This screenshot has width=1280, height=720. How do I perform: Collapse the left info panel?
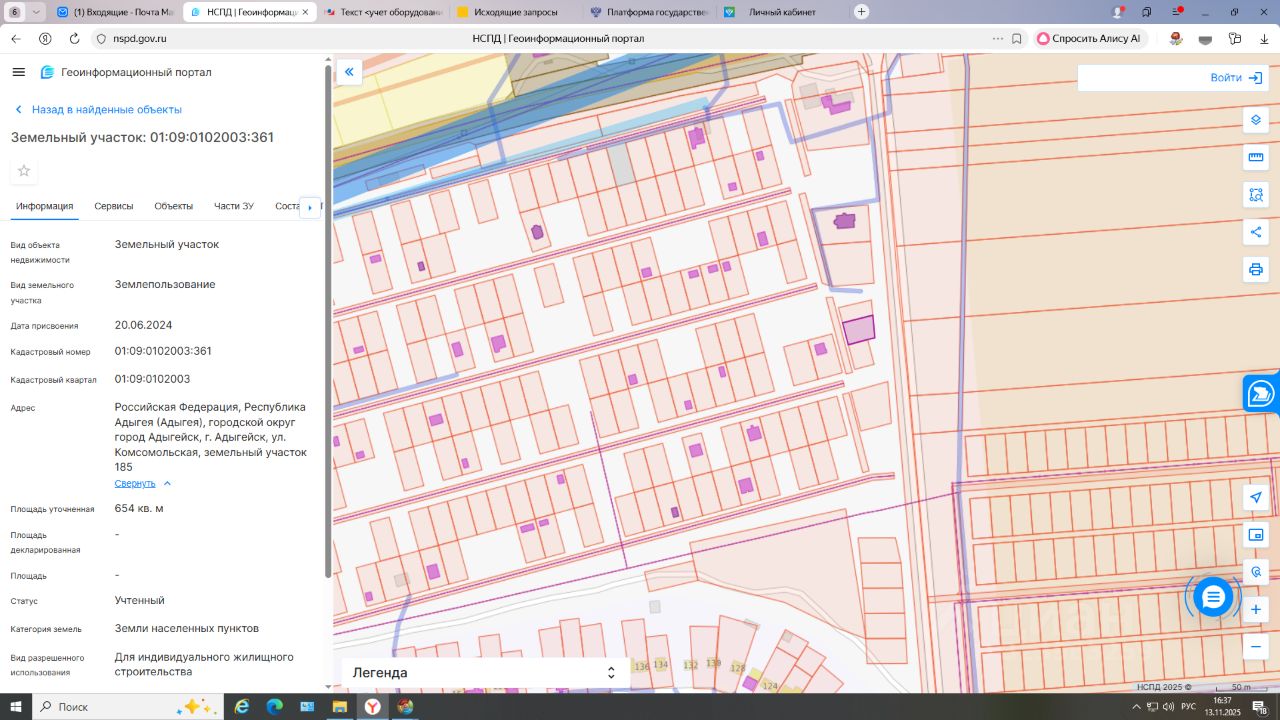click(349, 72)
